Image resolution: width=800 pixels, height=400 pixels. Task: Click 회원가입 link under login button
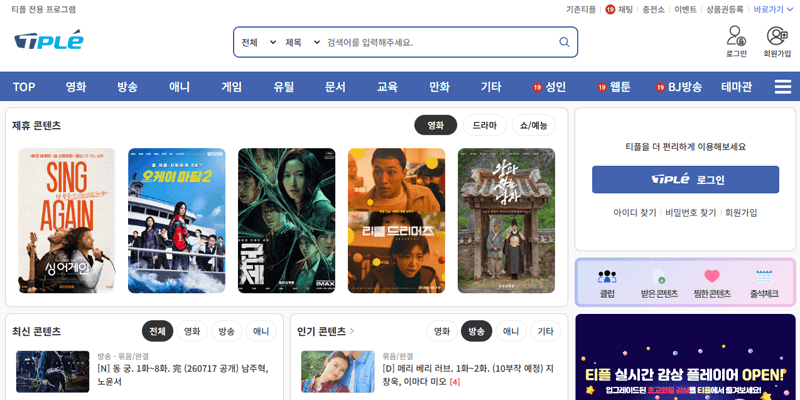click(741, 213)
